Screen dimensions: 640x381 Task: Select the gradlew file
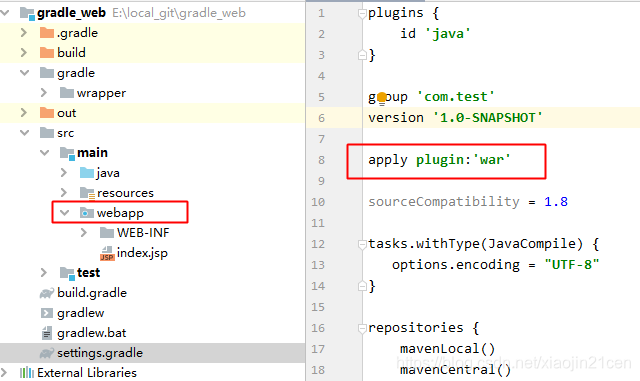(80, 313)
